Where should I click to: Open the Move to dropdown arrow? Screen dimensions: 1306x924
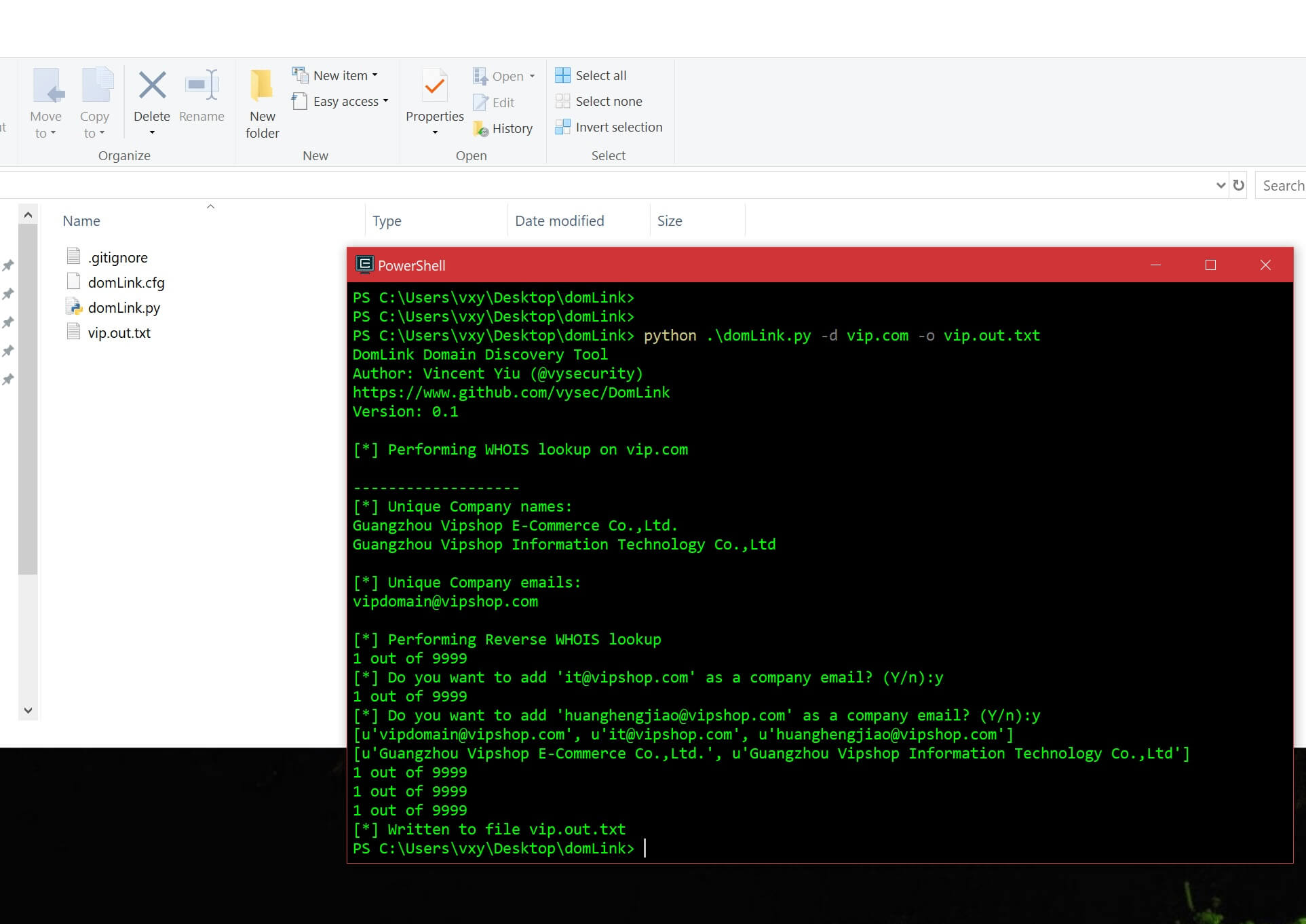pos(53,133)
